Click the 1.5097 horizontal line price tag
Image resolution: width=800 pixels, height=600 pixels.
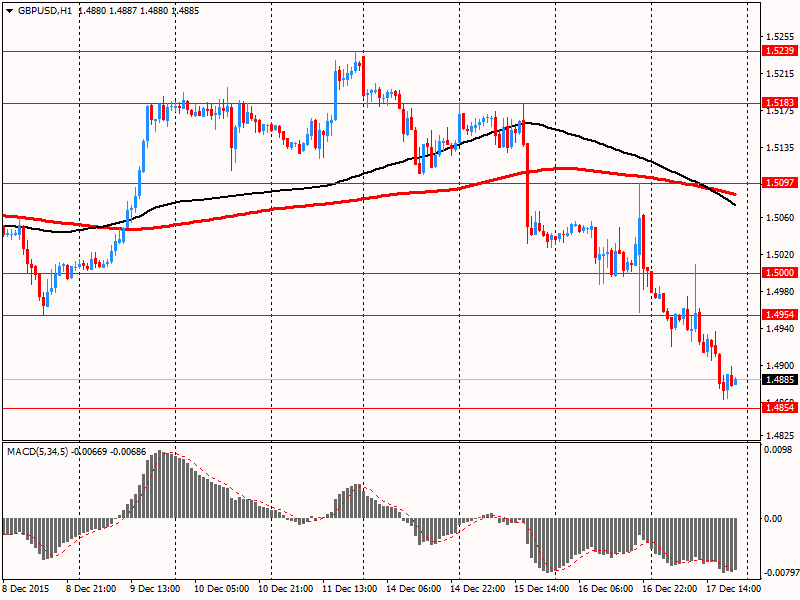click(780, 183)
